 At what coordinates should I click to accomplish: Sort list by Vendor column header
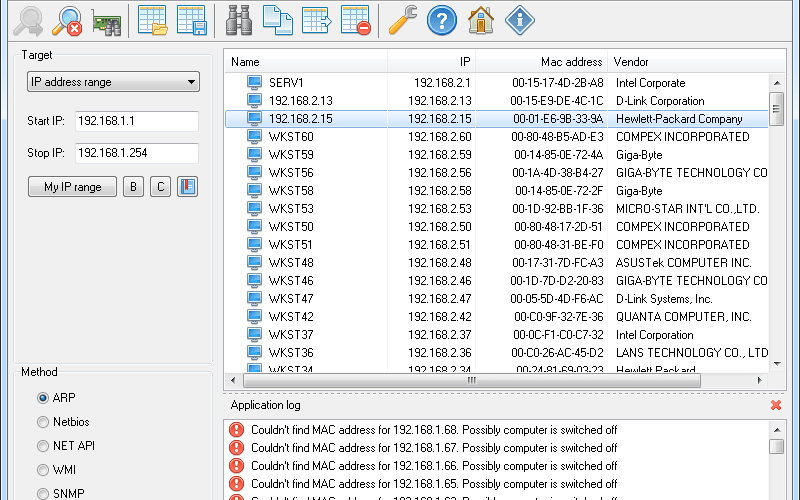click(x=696, y=62)
